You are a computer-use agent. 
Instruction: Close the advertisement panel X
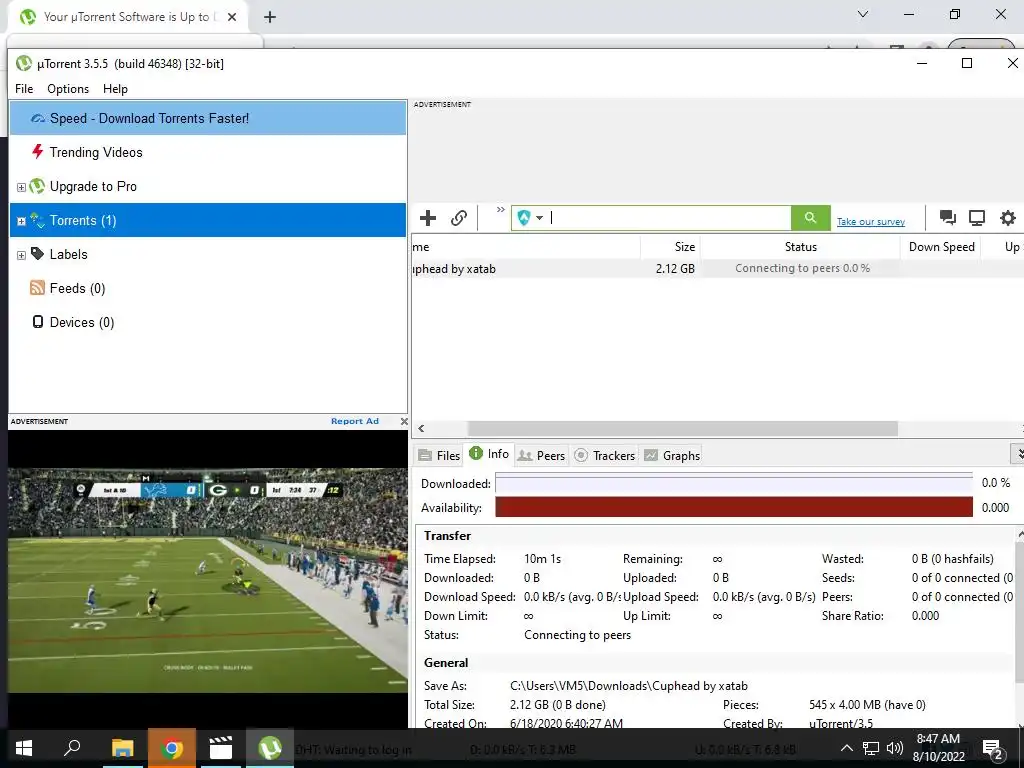pyautogui.click(x=404, y=421)
